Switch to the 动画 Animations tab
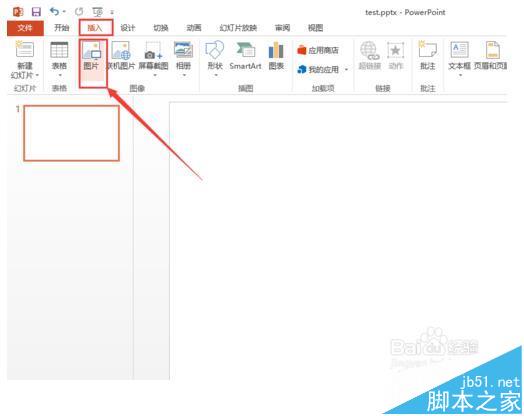The width and height of the screenshot is (524, 416). (194, 28)
